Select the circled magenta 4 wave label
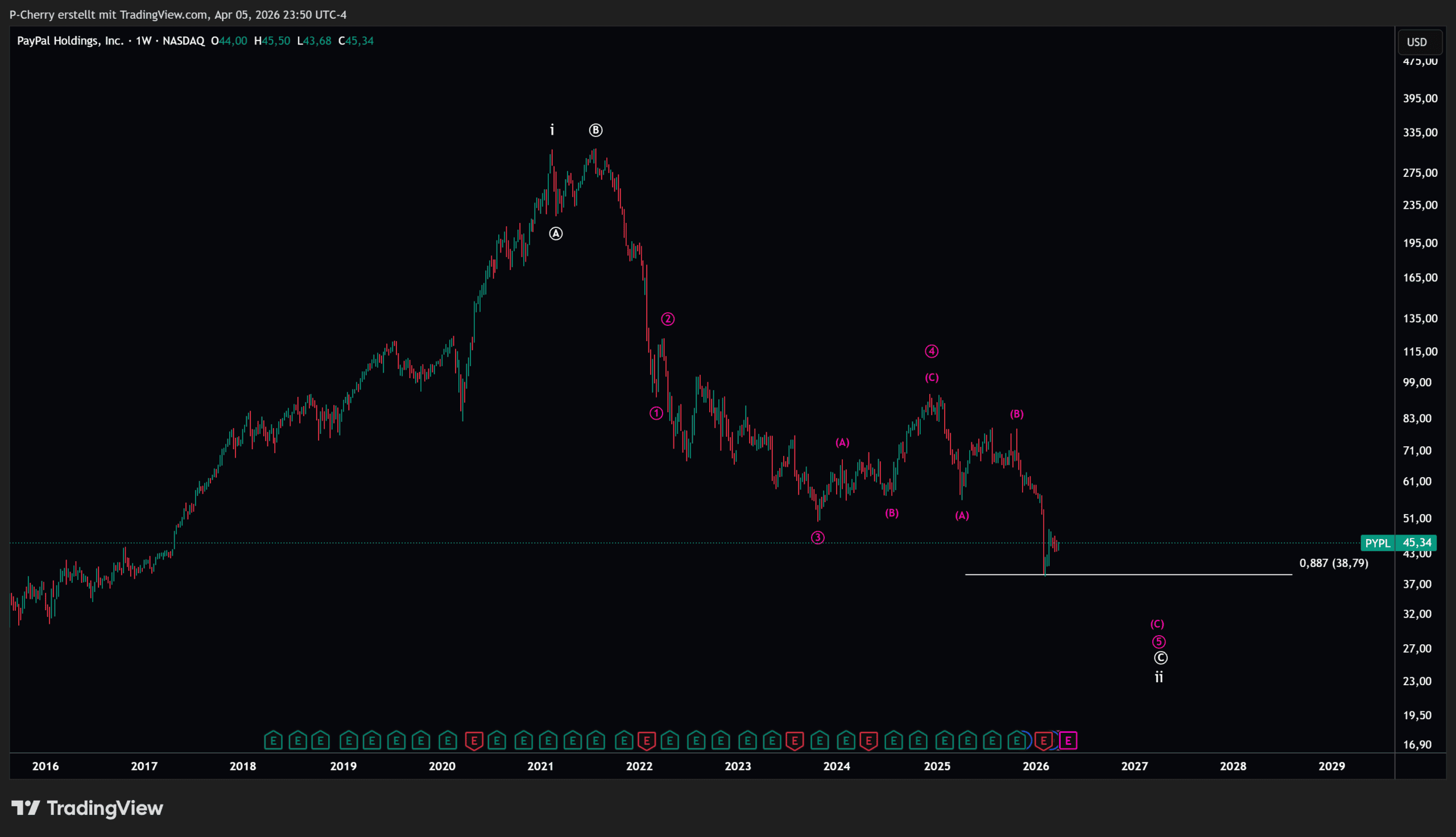The width and height of the screenshot is (1456, 837). coord(931,351)
